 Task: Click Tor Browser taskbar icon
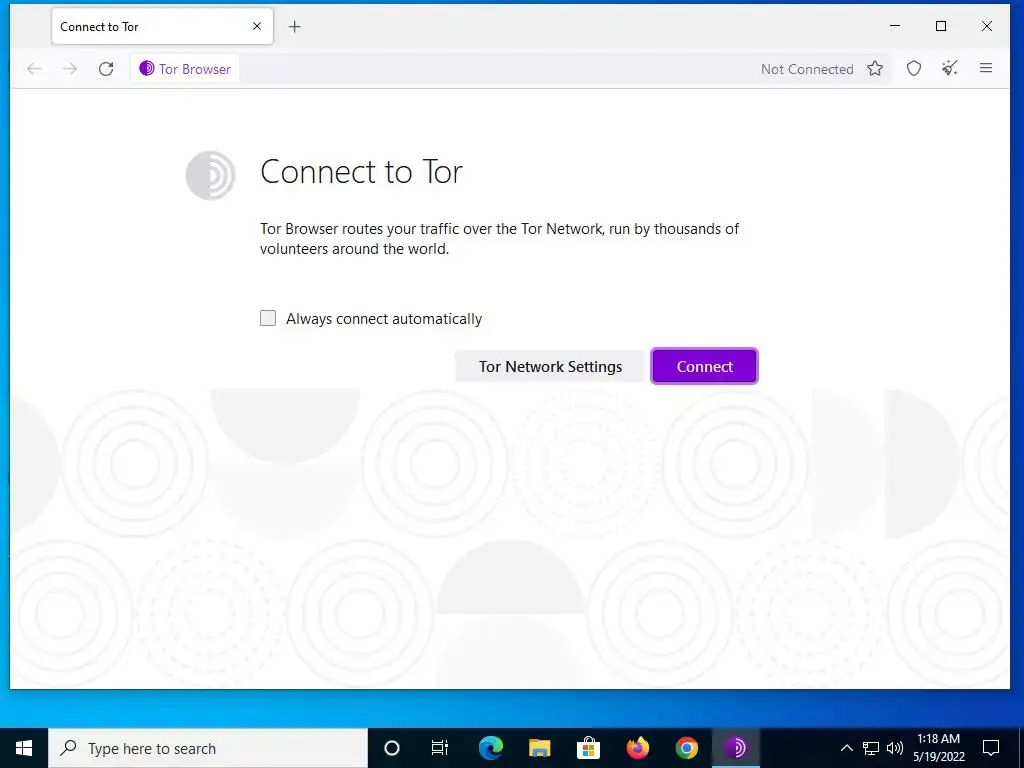tap(735, 748)
